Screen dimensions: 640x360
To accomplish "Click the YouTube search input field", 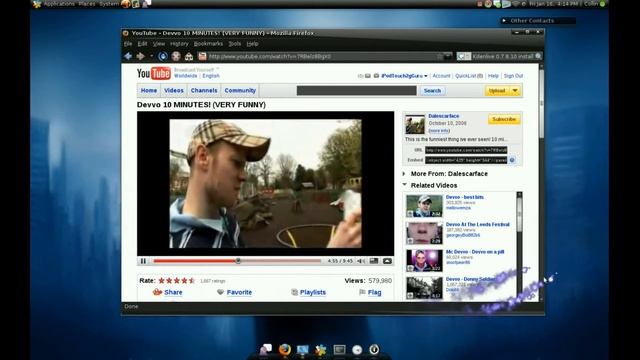I will click(356, 91).
